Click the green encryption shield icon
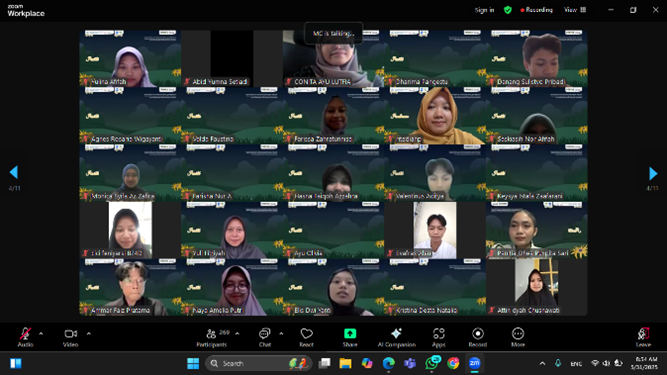This screenshot has height=375, width=667. (x=507, y=10)
